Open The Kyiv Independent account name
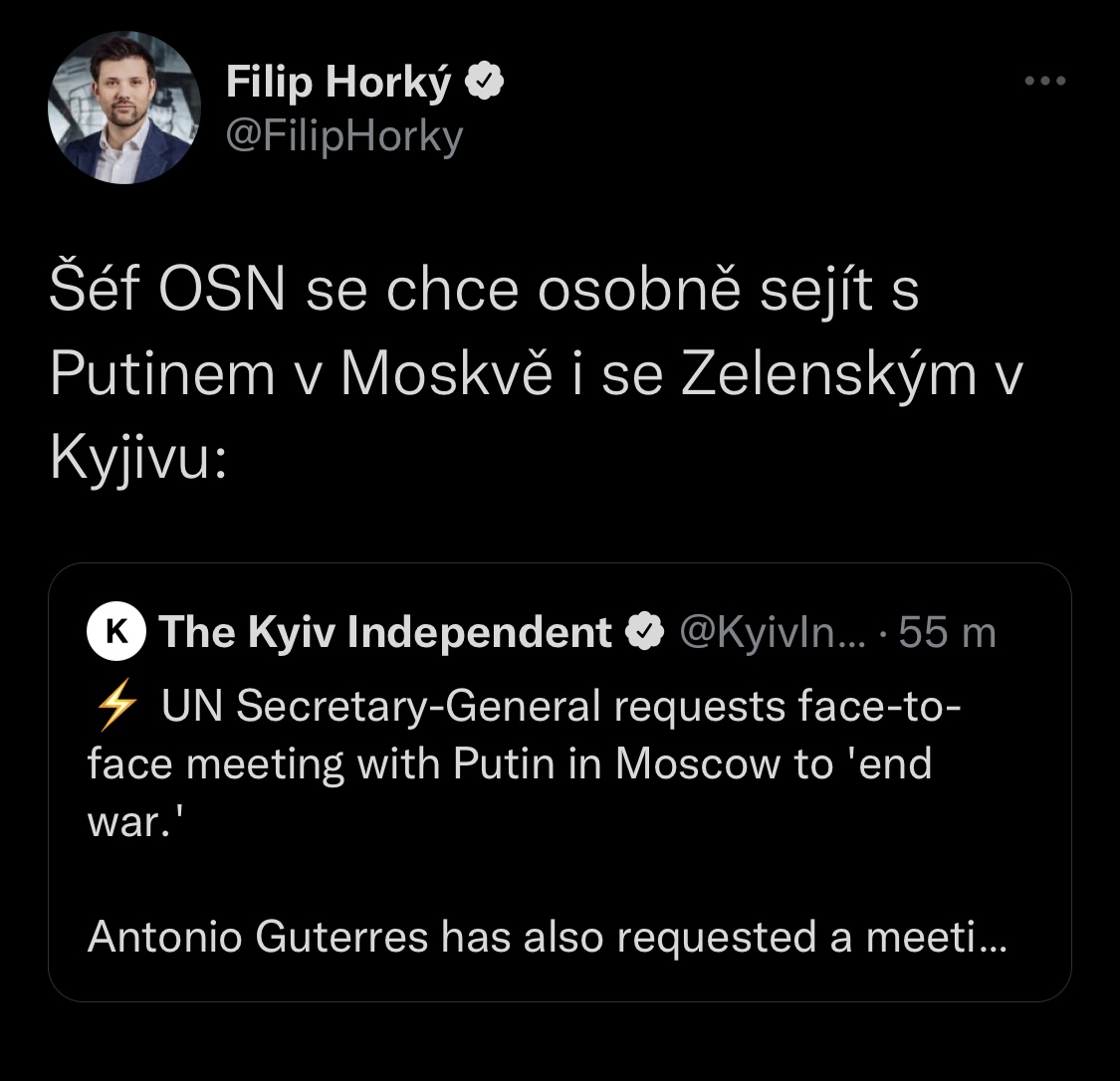1120x1081 pixels. click(x=386, y=632)
